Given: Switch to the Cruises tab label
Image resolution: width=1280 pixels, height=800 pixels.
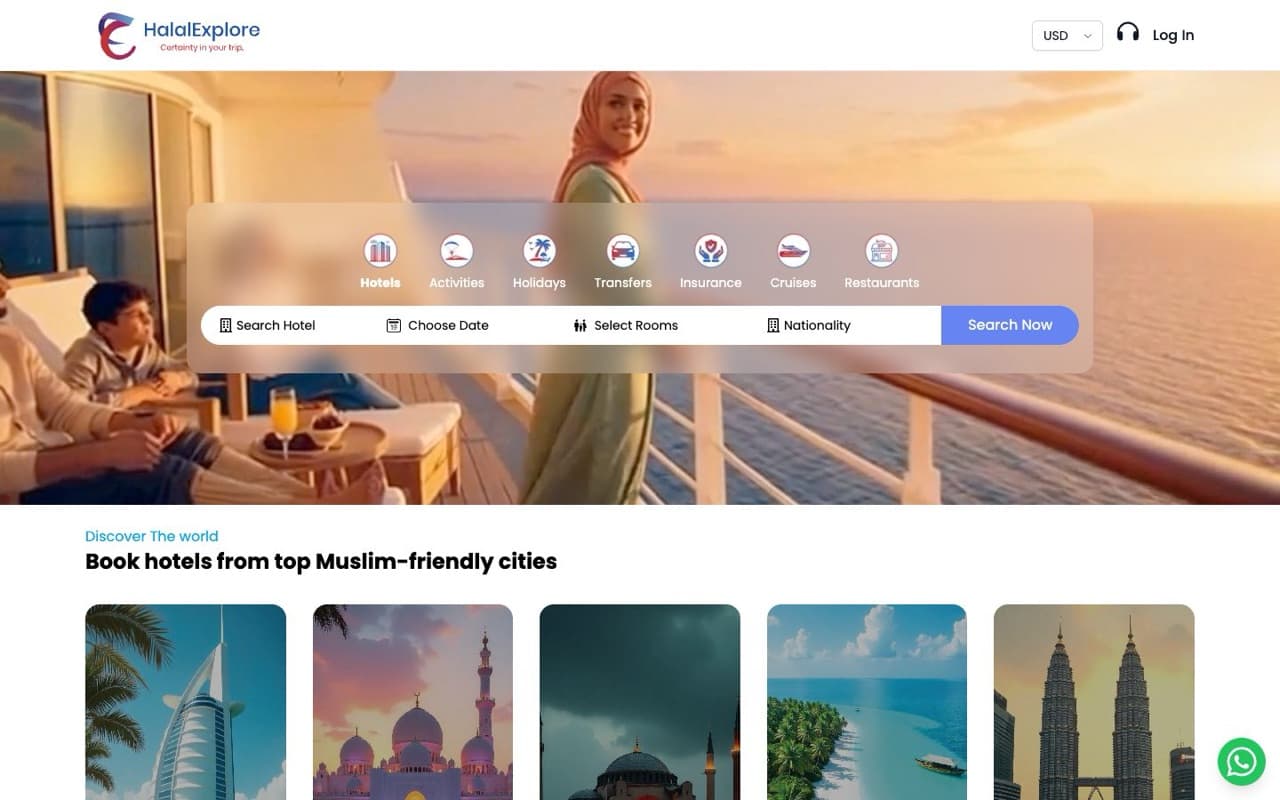Looking at the screenshot, I should pyautogui.click(x=793, y=283).
